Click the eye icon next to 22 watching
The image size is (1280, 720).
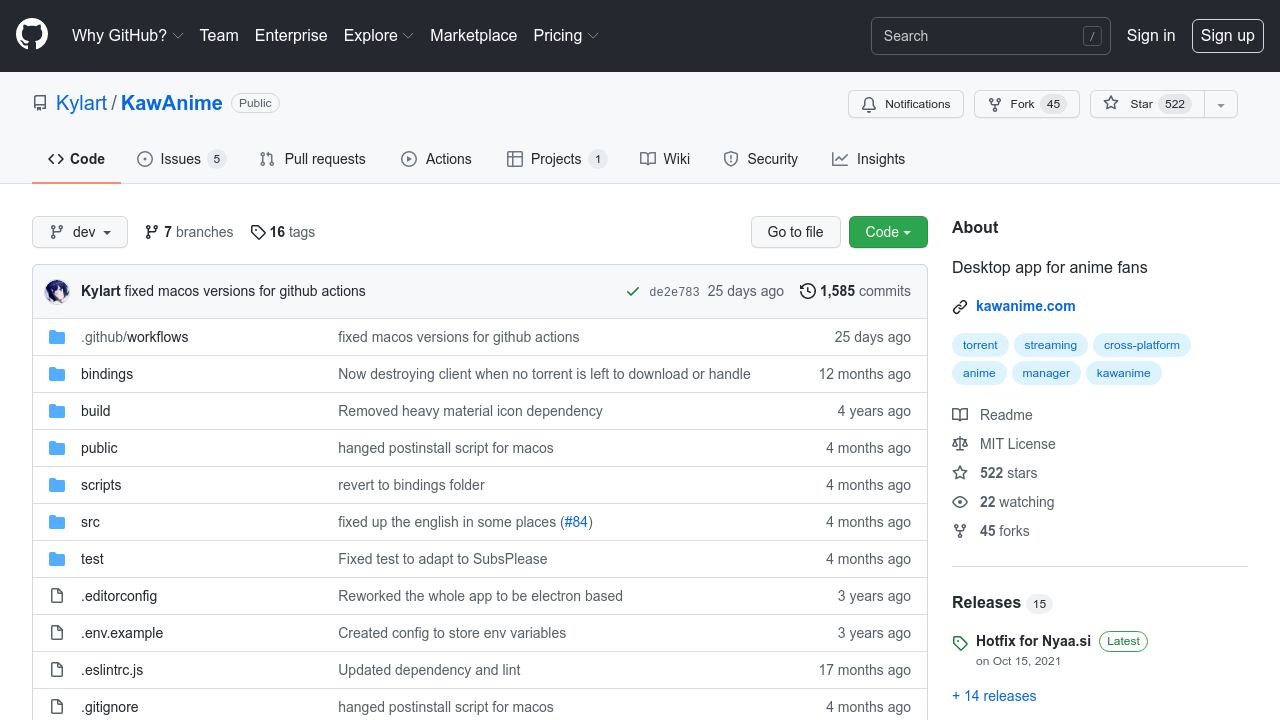pyautogui.click(x=960, y=502)
